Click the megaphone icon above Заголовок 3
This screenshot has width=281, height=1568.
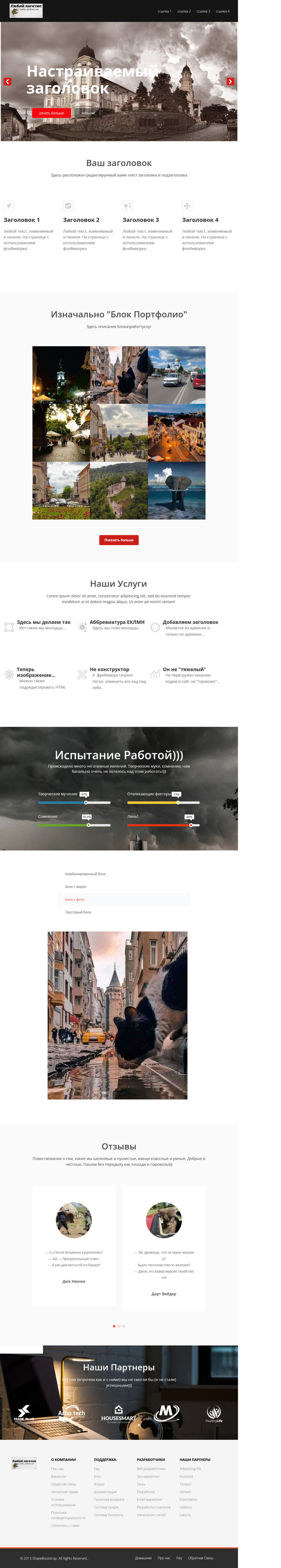[x=128, y=206]
